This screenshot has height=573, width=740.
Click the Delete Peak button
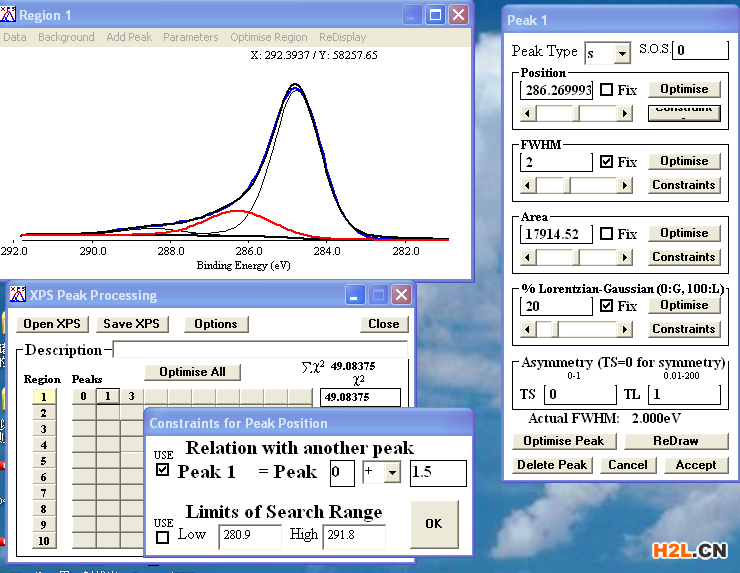[552, 465]
